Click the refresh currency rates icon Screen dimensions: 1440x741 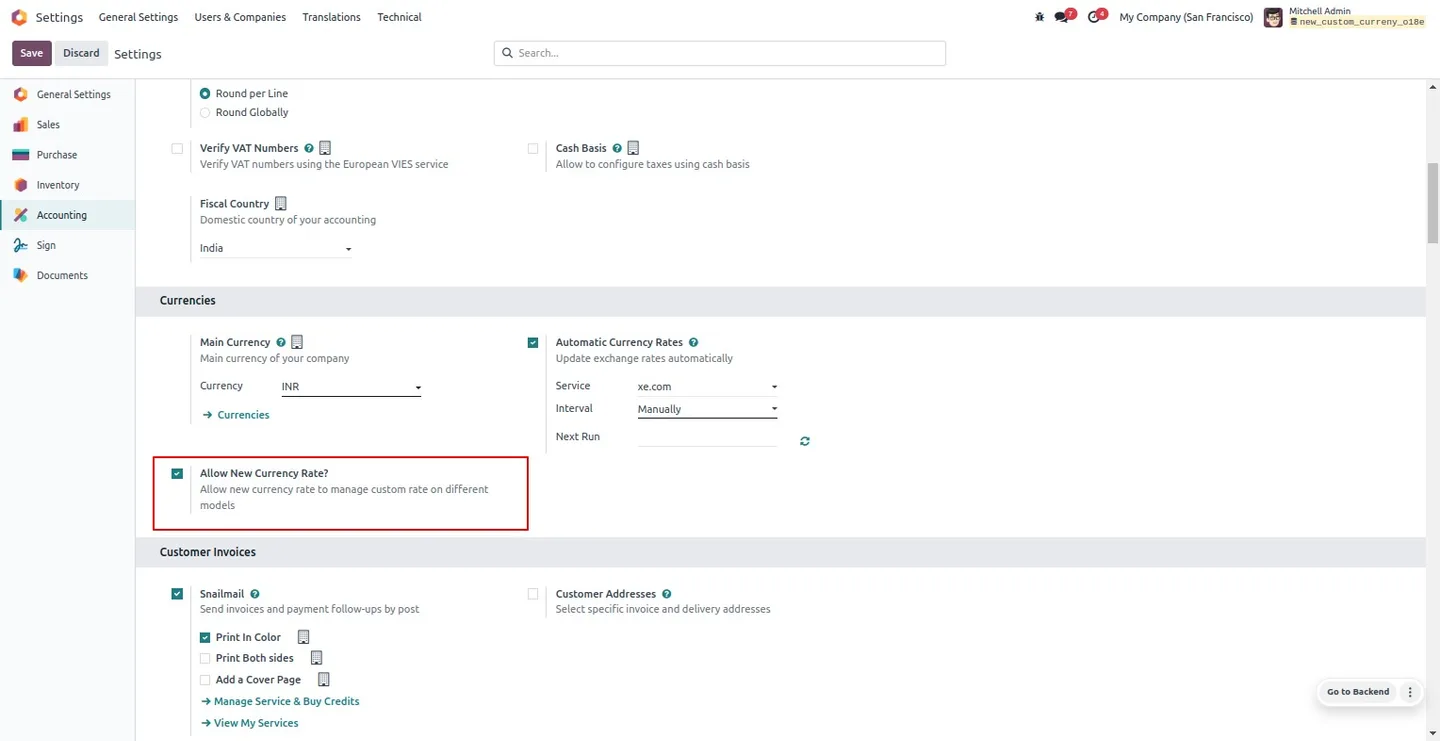coord(805,441)
